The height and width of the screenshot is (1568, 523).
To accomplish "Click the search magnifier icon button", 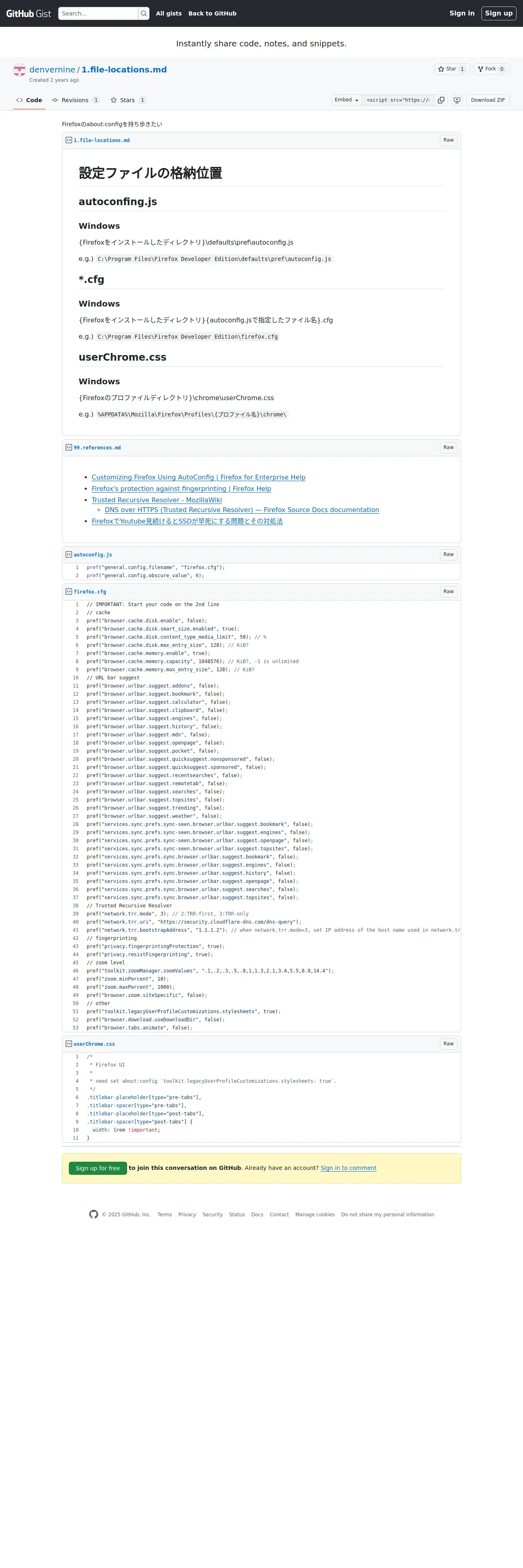I will point(144,13).
